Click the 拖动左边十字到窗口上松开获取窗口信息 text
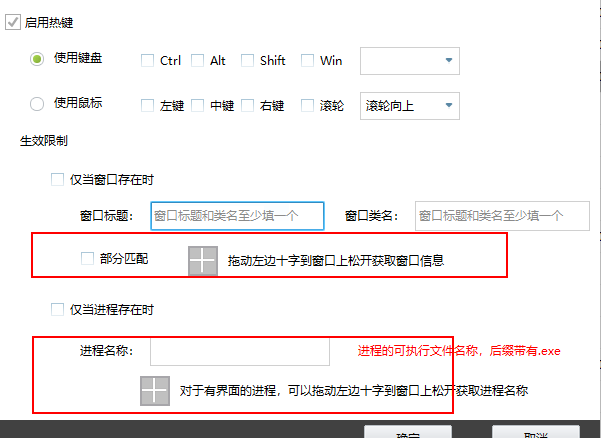This screenshot has width=601, height=438. (x=336, y=261)
